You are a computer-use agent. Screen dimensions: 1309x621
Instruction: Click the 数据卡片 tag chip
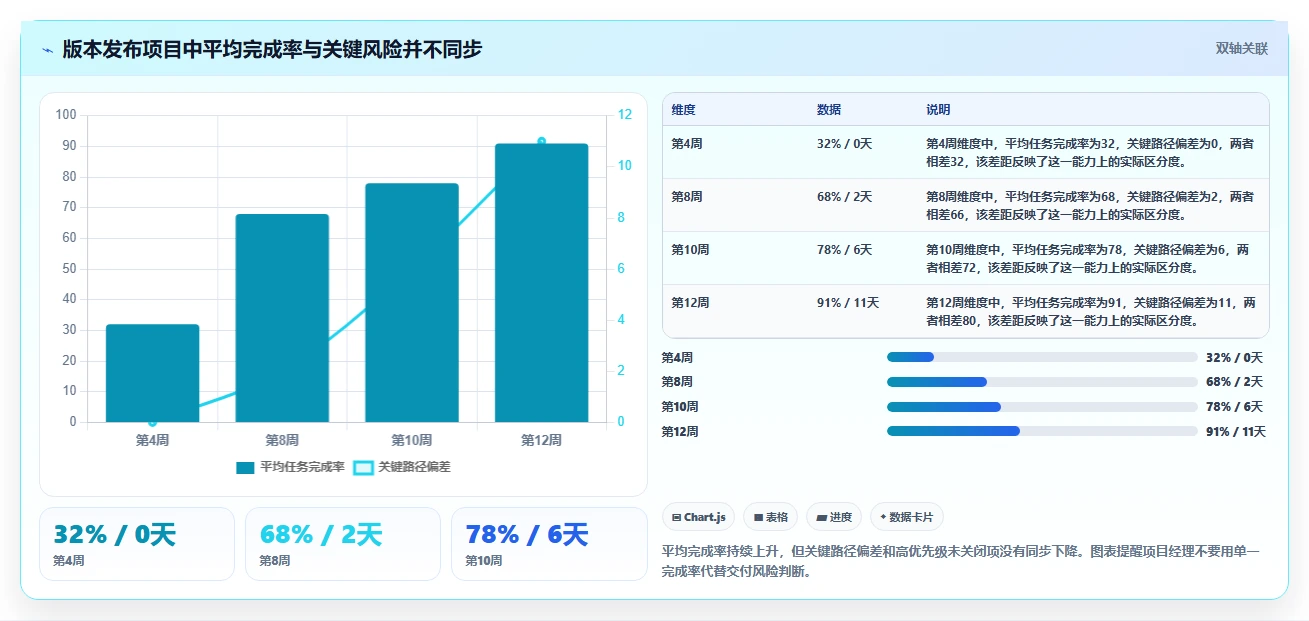coord(906,517)
